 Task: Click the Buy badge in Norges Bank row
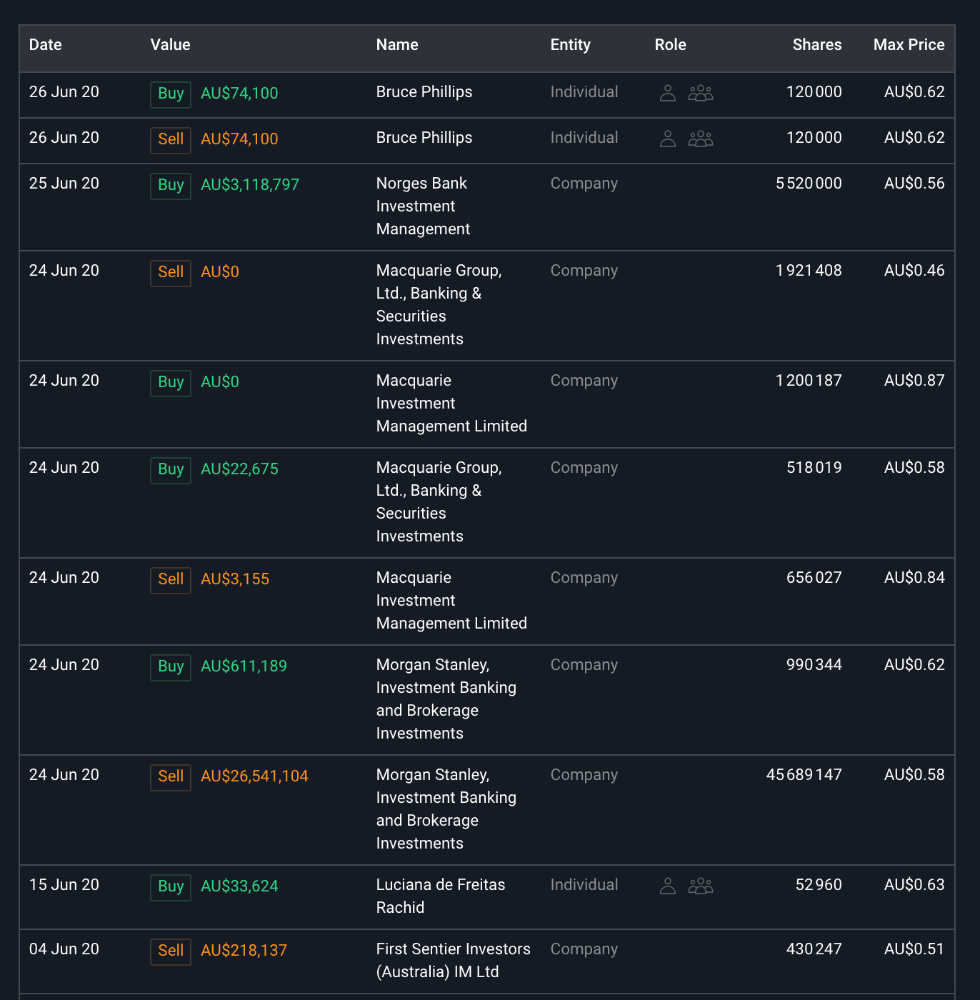171,185
